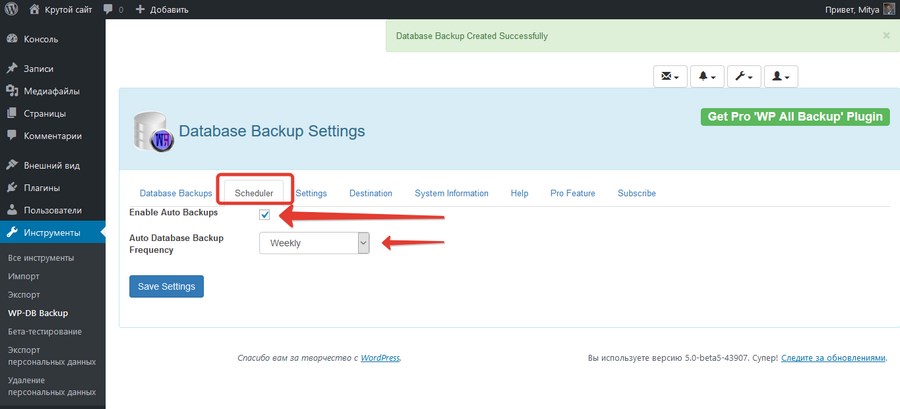Switch to System Information tab
The width and height of the screenshot is (900, 409).
pos(451,193)
